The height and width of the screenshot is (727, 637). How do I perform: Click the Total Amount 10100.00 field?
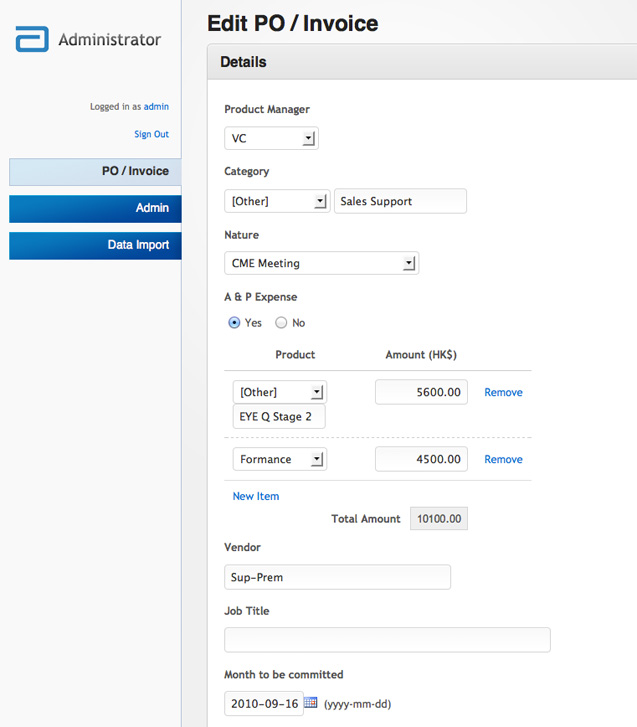(x=439, y=518)
